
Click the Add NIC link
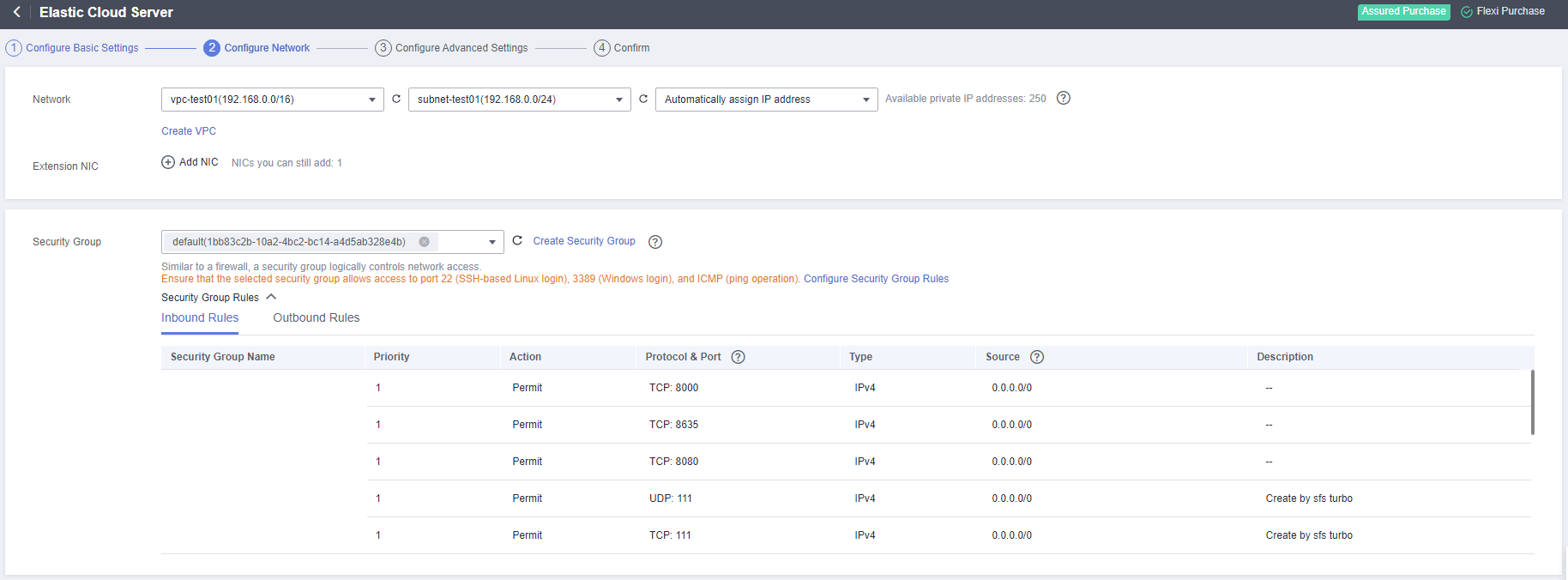coord(199,162)
